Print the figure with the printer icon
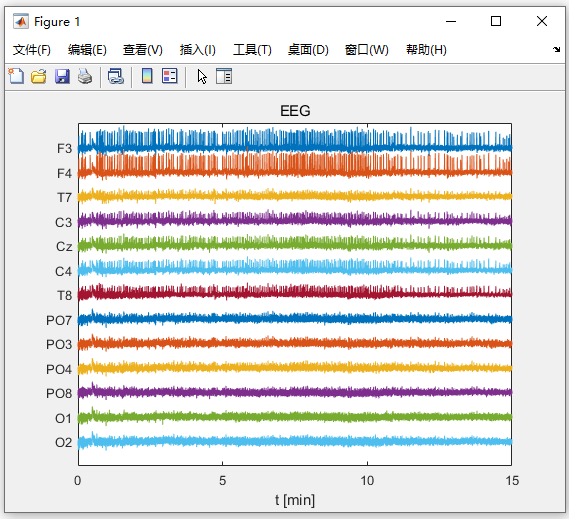Image resolution: width=569 pixels, height=519 pixels. pyautogui.click(x=85, y=76)
